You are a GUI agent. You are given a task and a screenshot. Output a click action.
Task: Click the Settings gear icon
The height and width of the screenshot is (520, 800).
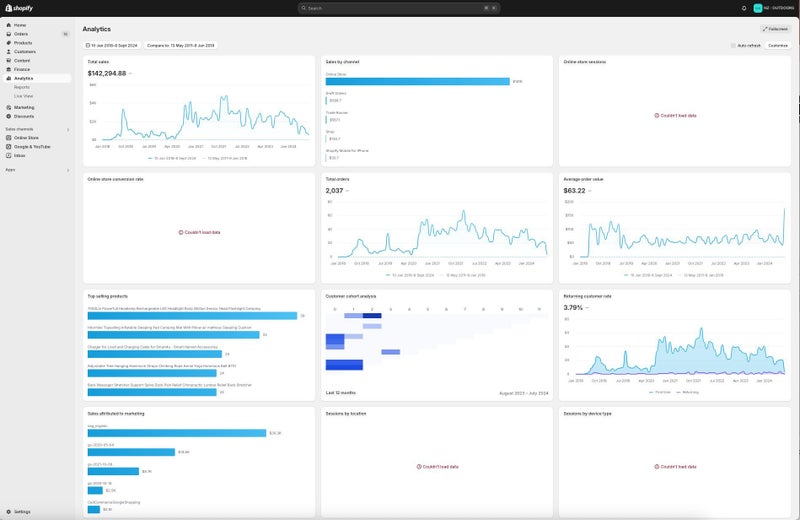click(8, 511)
